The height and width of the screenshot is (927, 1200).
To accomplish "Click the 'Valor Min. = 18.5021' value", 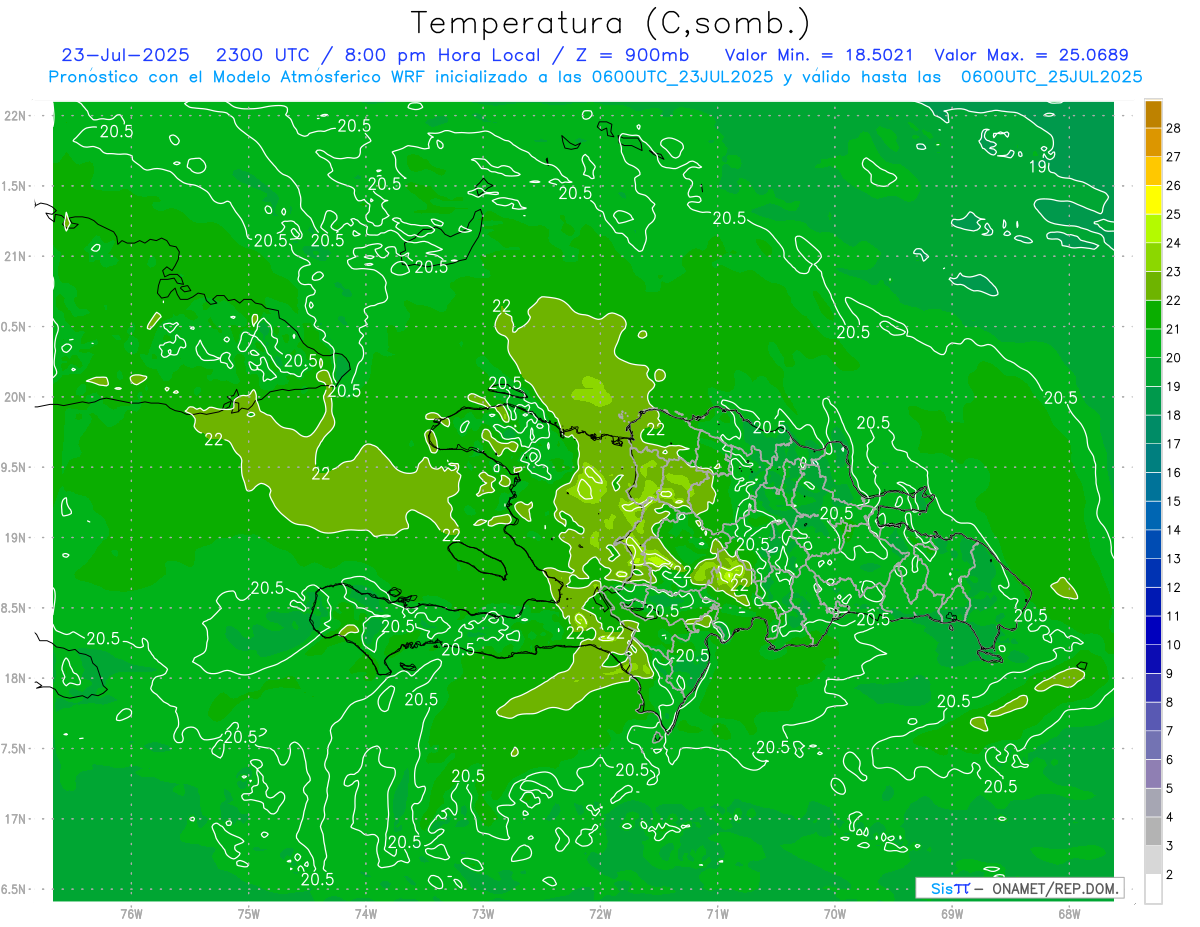I will [x=819, y=55].
